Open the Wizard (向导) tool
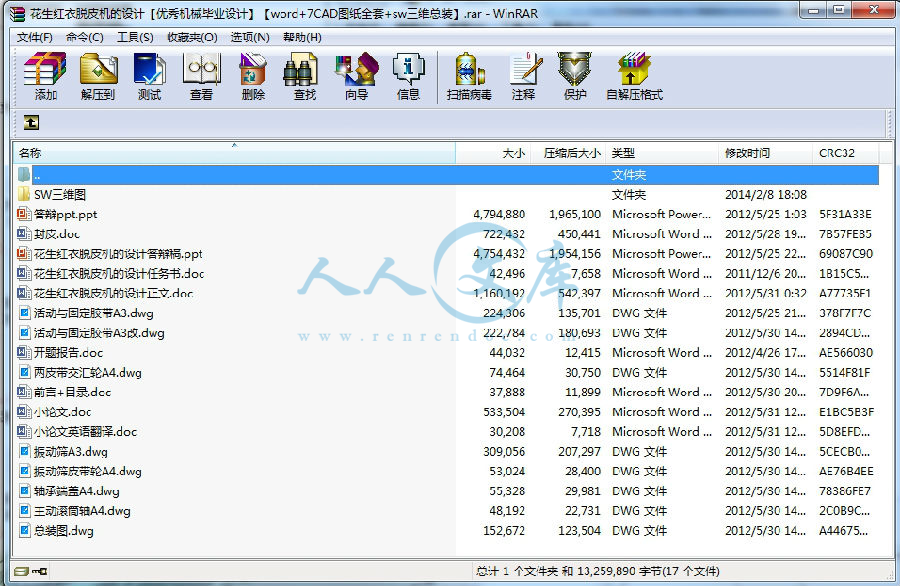The image size is (900, 586). (356, 76)
